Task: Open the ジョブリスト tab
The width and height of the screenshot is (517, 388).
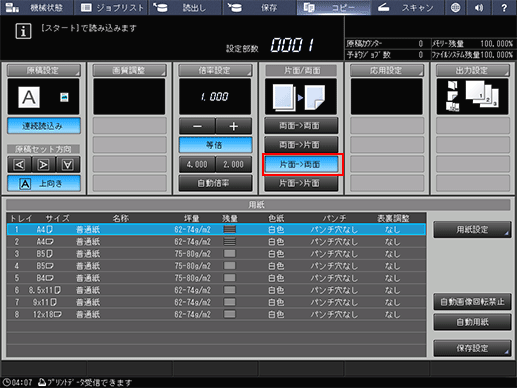Action: point(111,8)
